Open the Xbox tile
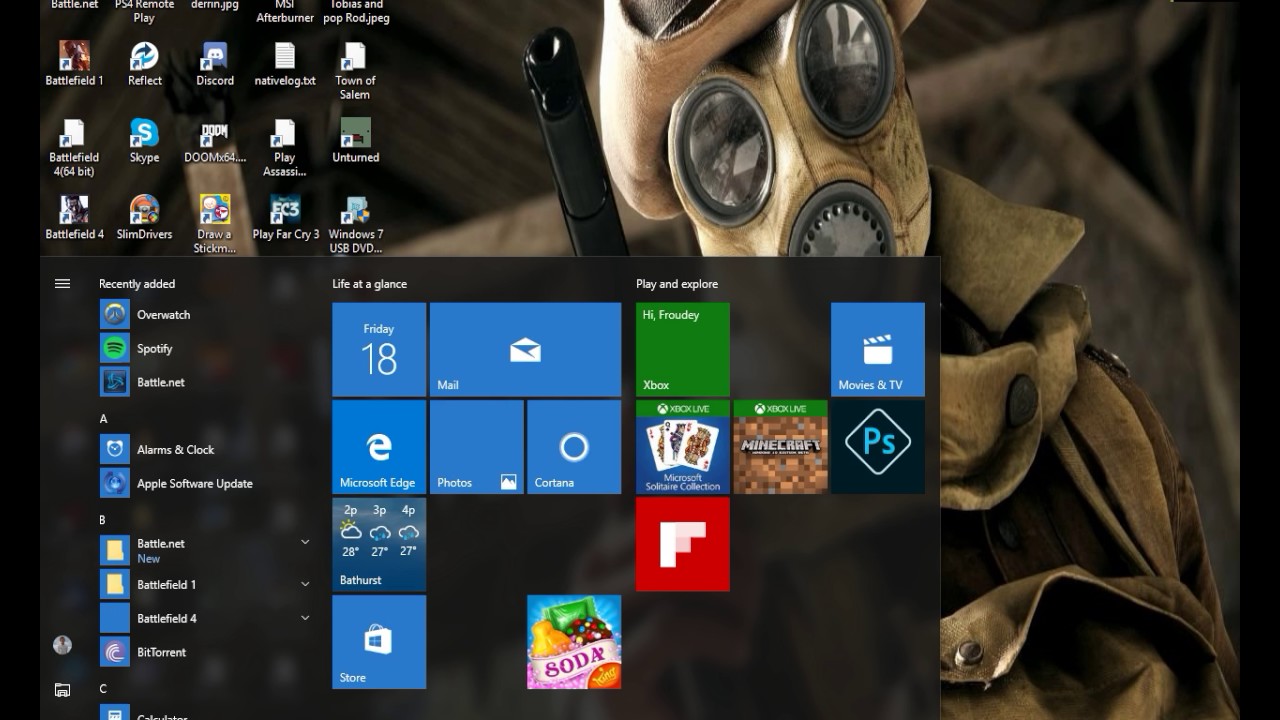The width and height of the screenshot is (1280, 720). pos(683,350)
